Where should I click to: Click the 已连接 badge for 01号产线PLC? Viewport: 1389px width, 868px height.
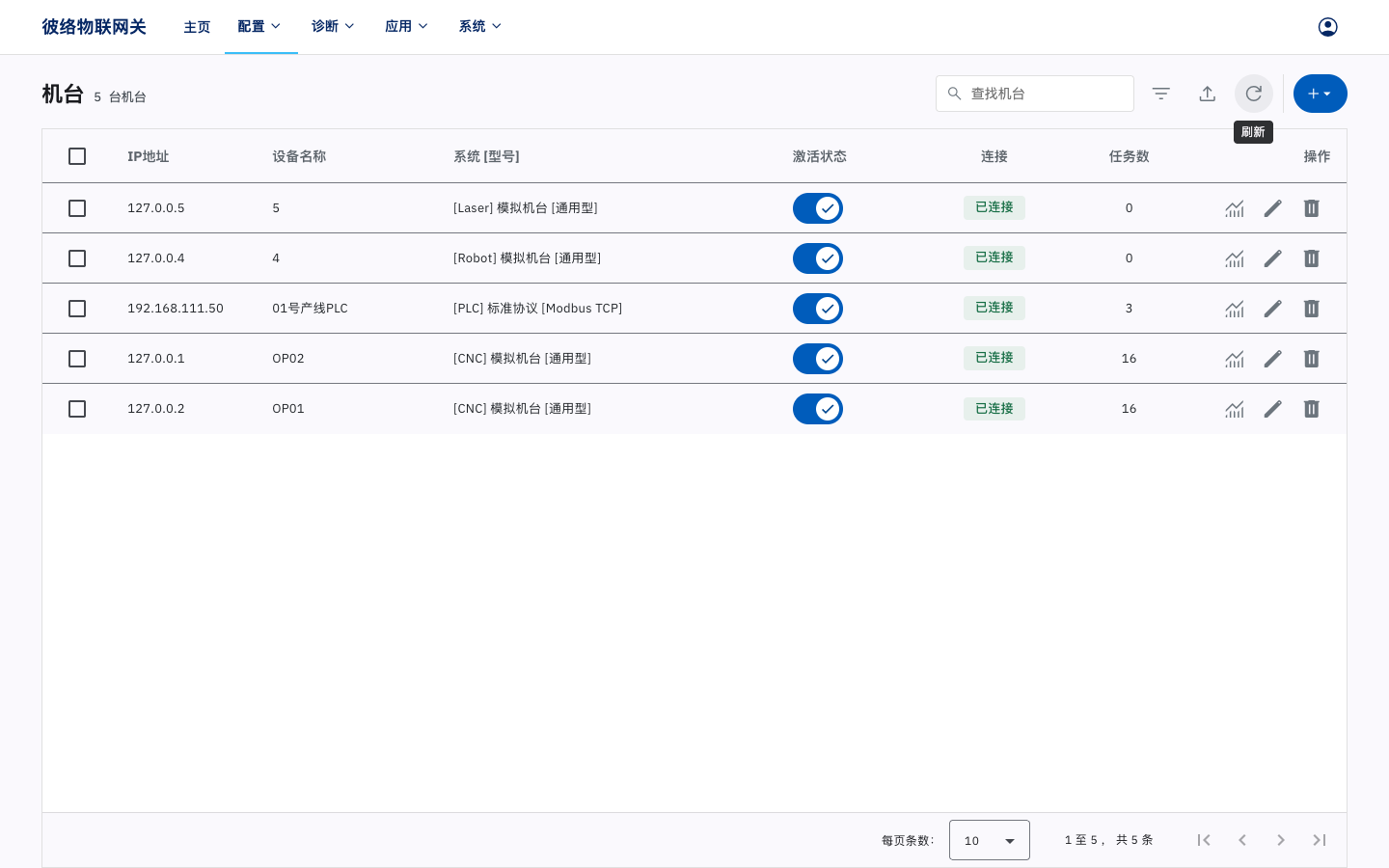(994, 309)
